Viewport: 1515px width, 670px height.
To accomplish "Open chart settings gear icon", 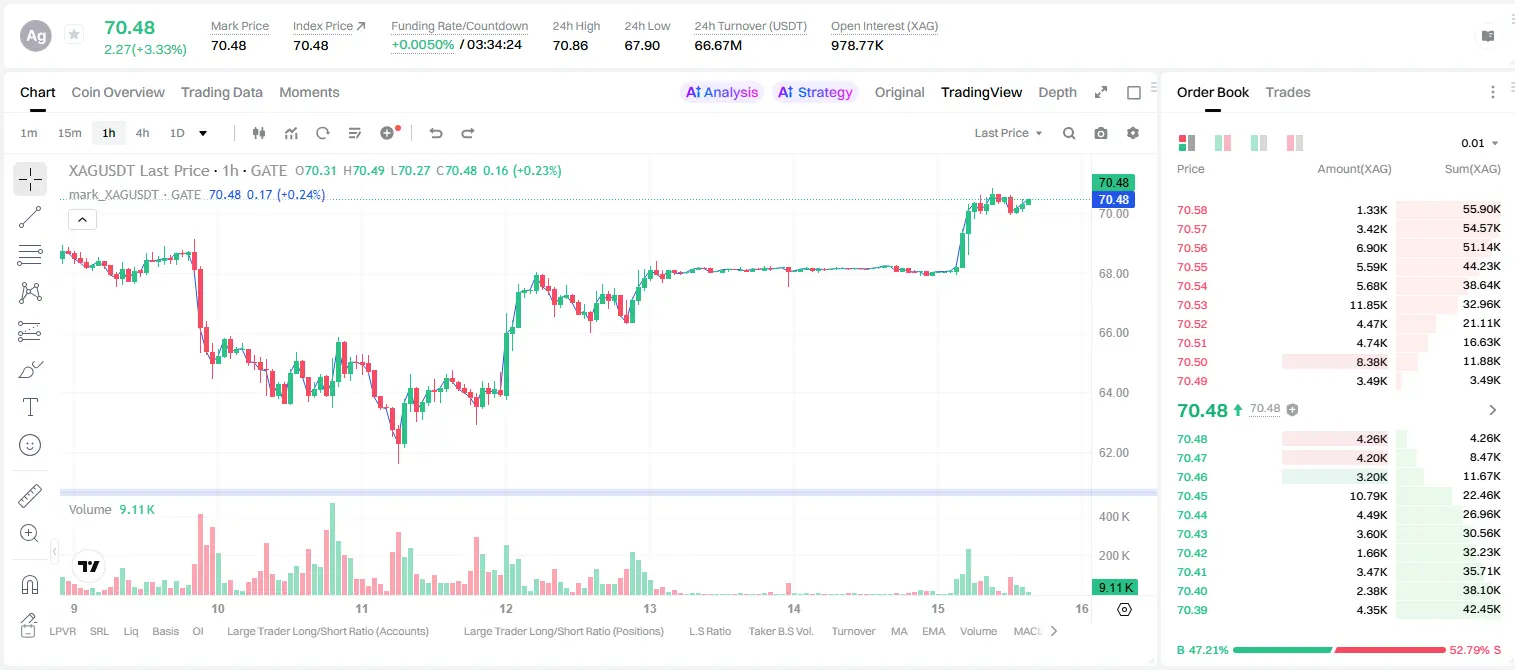I will [1133, 133].
